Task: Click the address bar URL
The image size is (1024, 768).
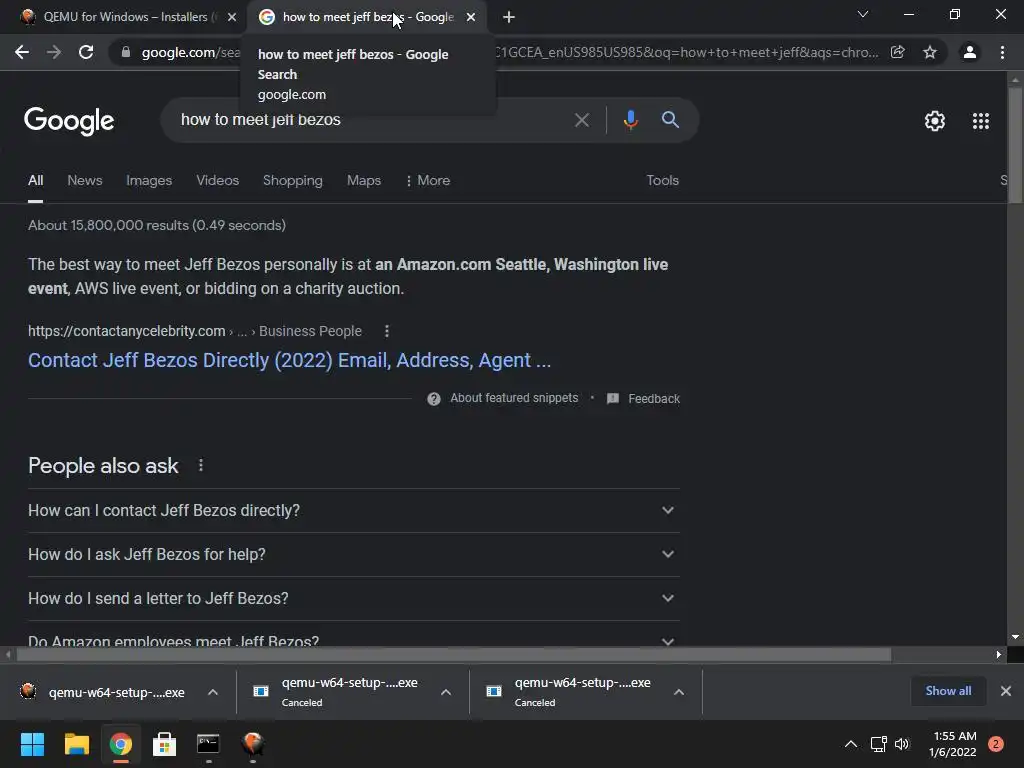Action: point(509,52)
